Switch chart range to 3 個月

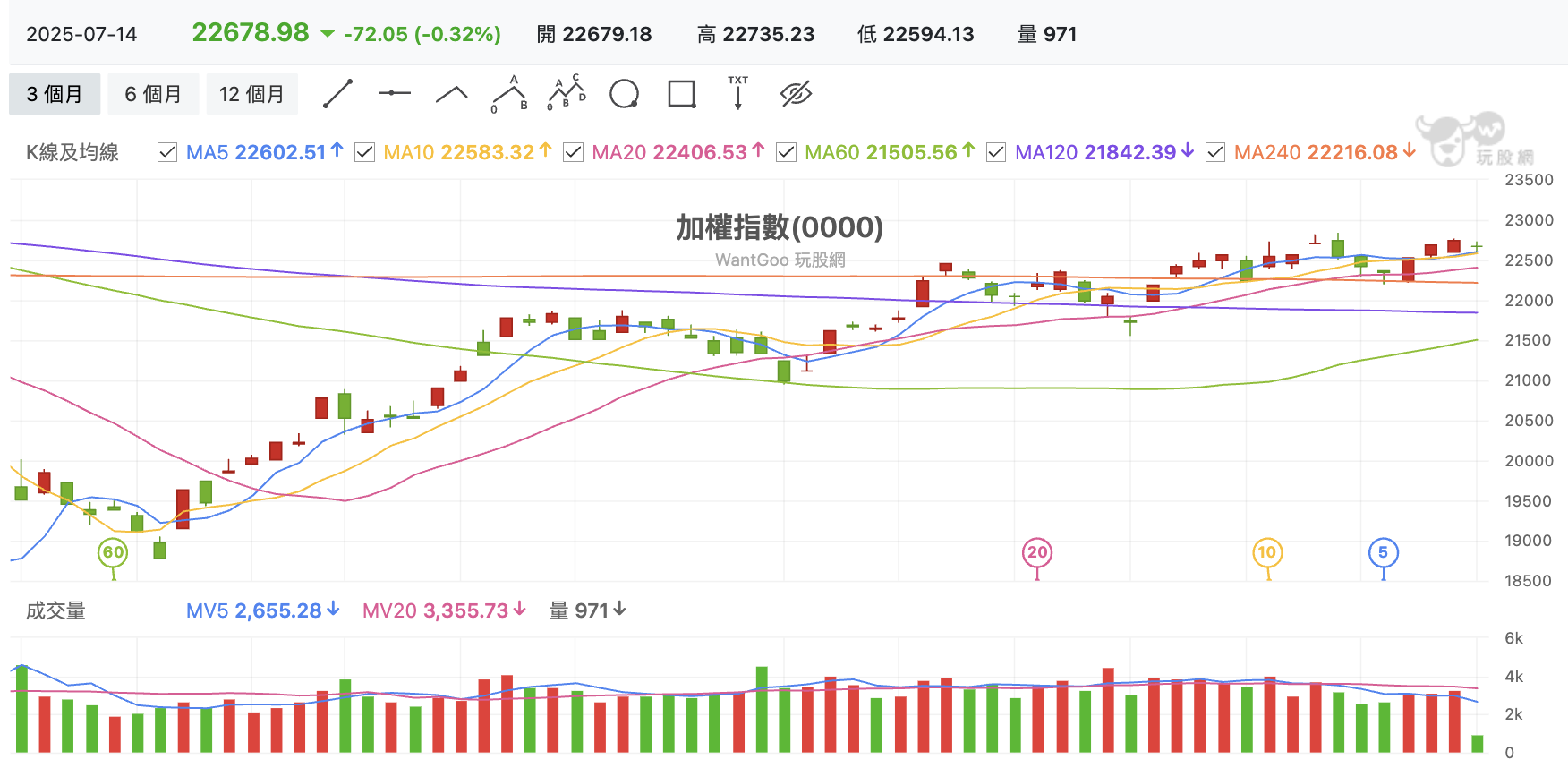(55, 94)
